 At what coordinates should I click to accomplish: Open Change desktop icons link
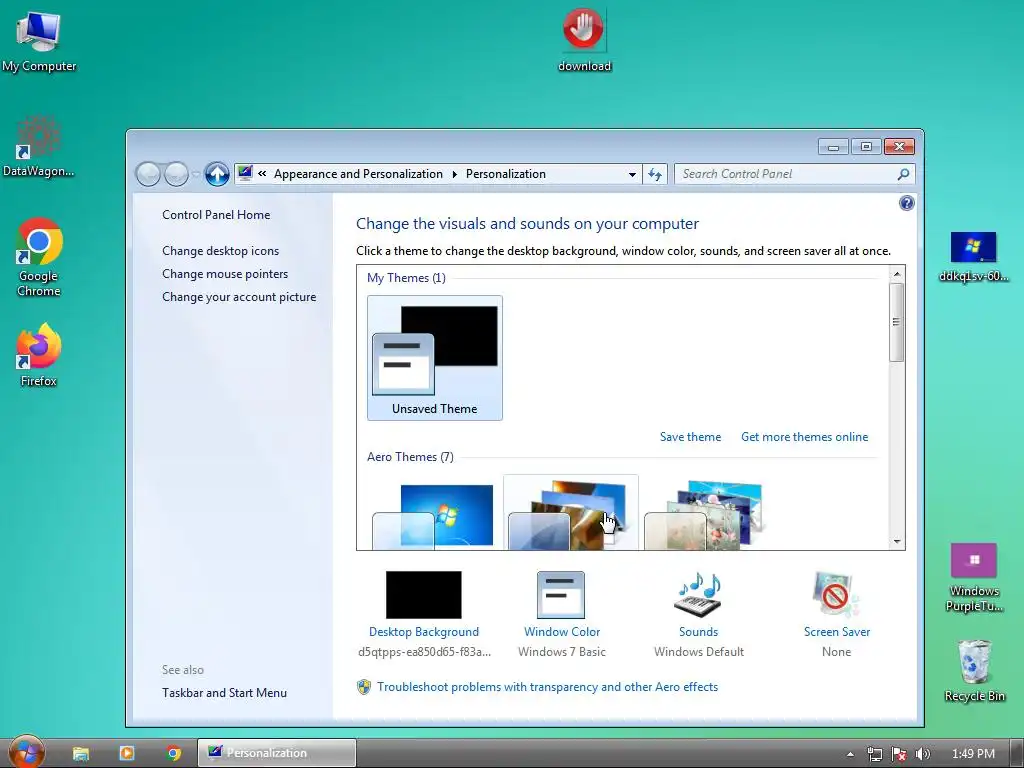point(221,251)
